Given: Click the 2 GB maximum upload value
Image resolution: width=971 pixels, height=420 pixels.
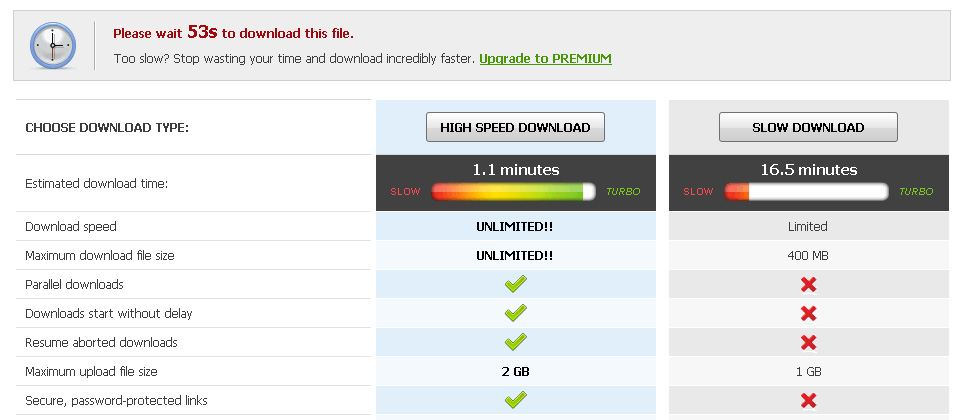Looking at the screenshot, I should coord(515,372).
